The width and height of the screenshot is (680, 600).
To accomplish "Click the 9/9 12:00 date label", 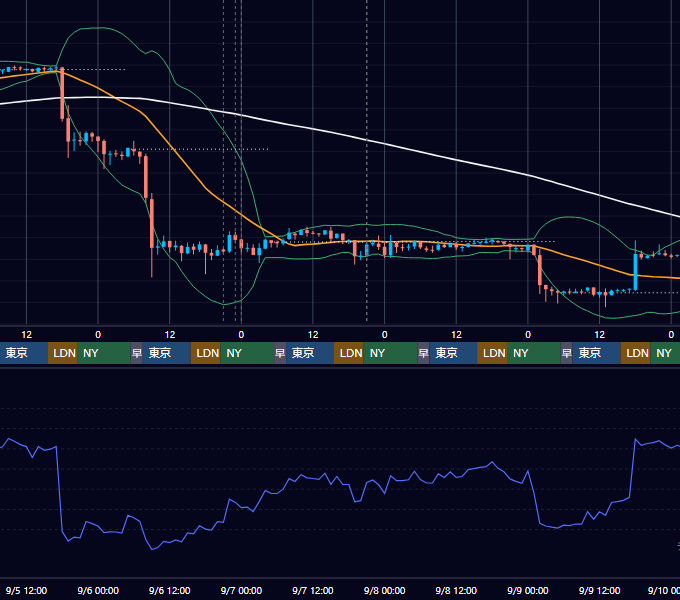I will pyautogui.click(x=599, y=590).
